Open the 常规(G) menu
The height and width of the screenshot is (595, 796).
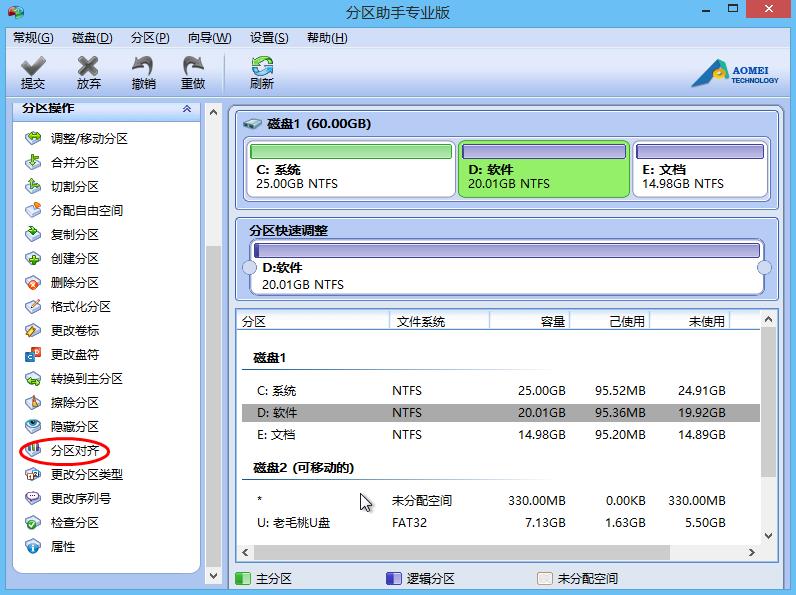(33, 38)
